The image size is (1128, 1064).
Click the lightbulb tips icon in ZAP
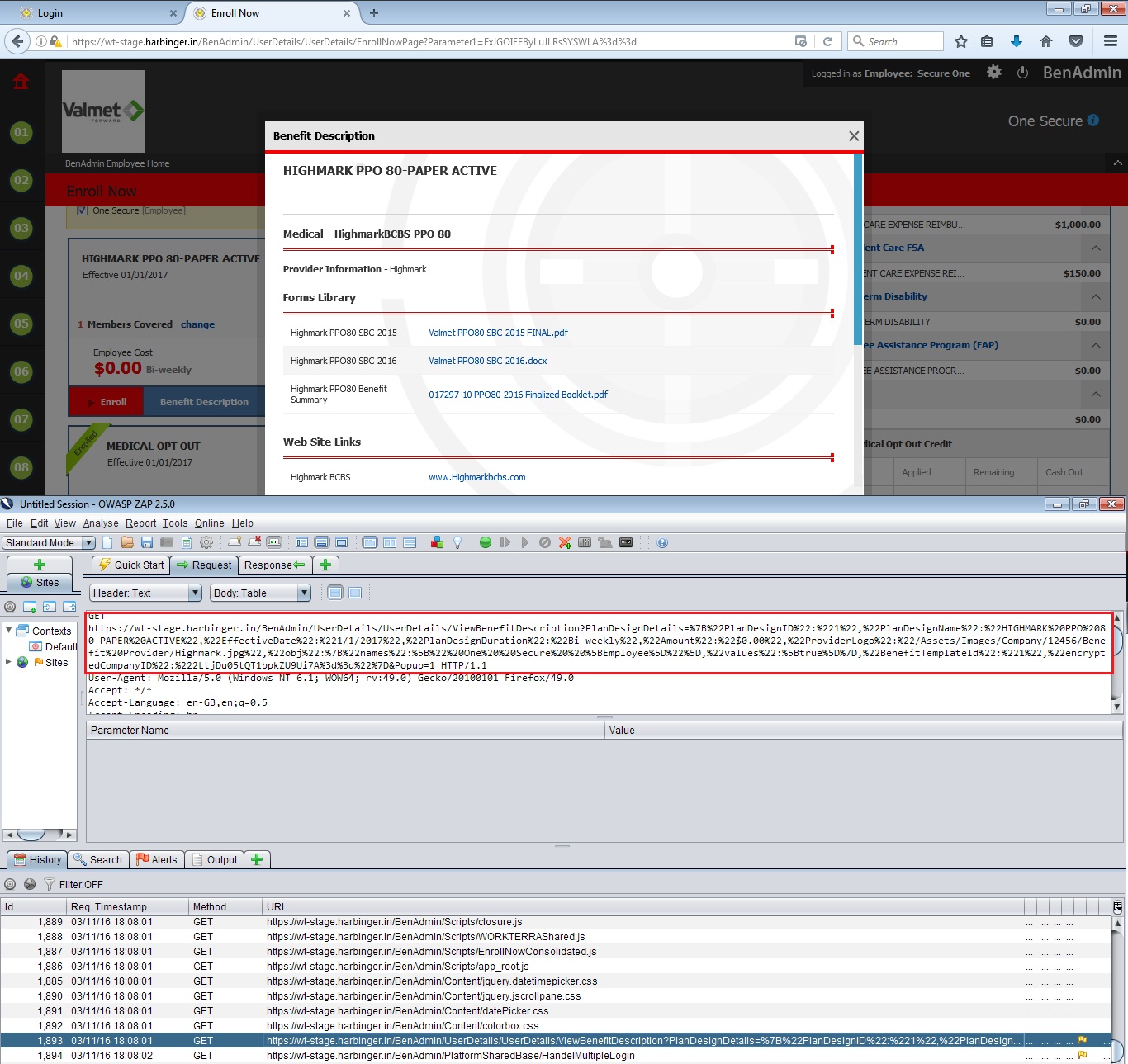457,542
